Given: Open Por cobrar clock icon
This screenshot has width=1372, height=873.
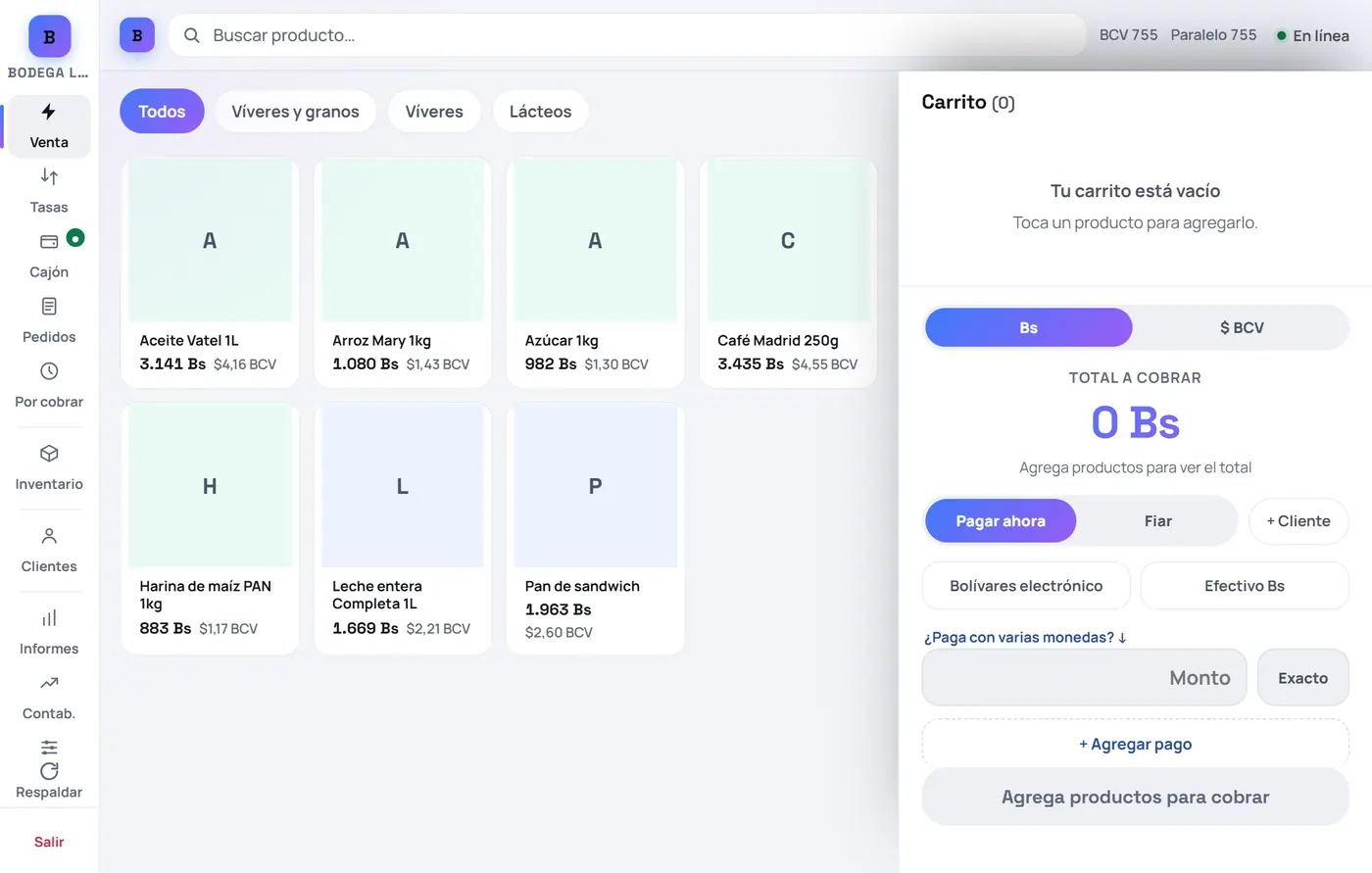Looking at the screenshot, I should (x=49, y=371).
